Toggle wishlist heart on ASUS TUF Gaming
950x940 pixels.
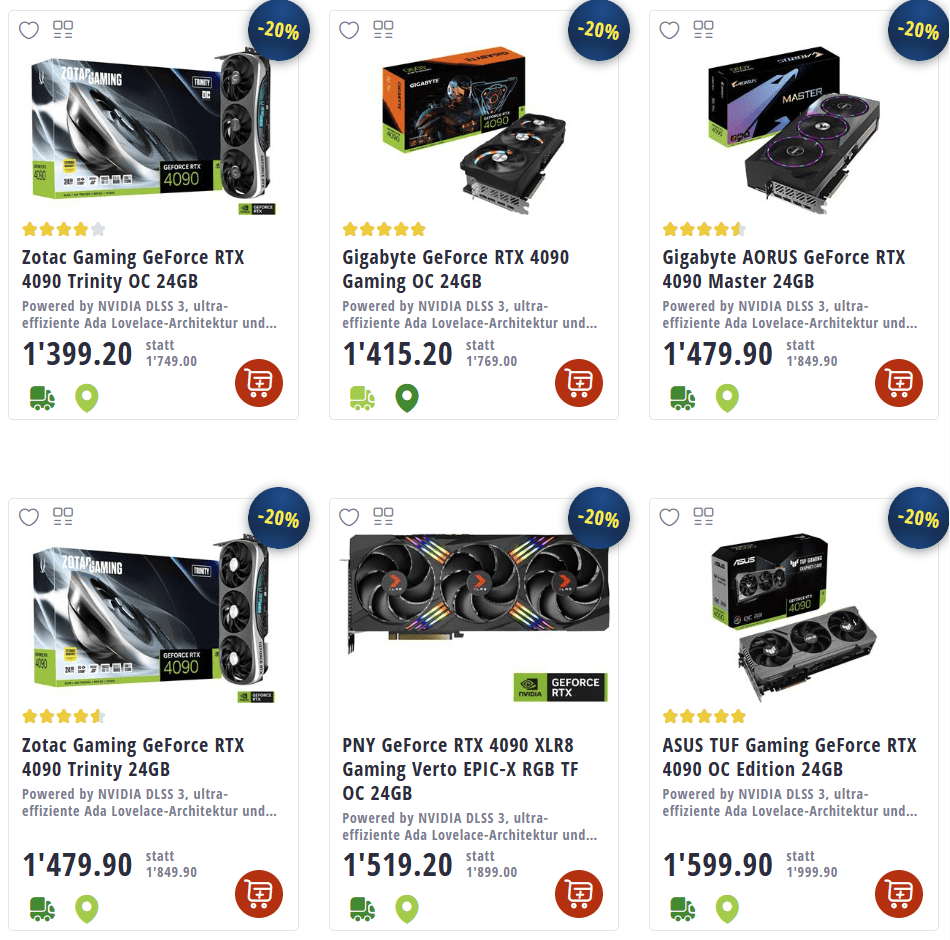click(x=669, y=517)
